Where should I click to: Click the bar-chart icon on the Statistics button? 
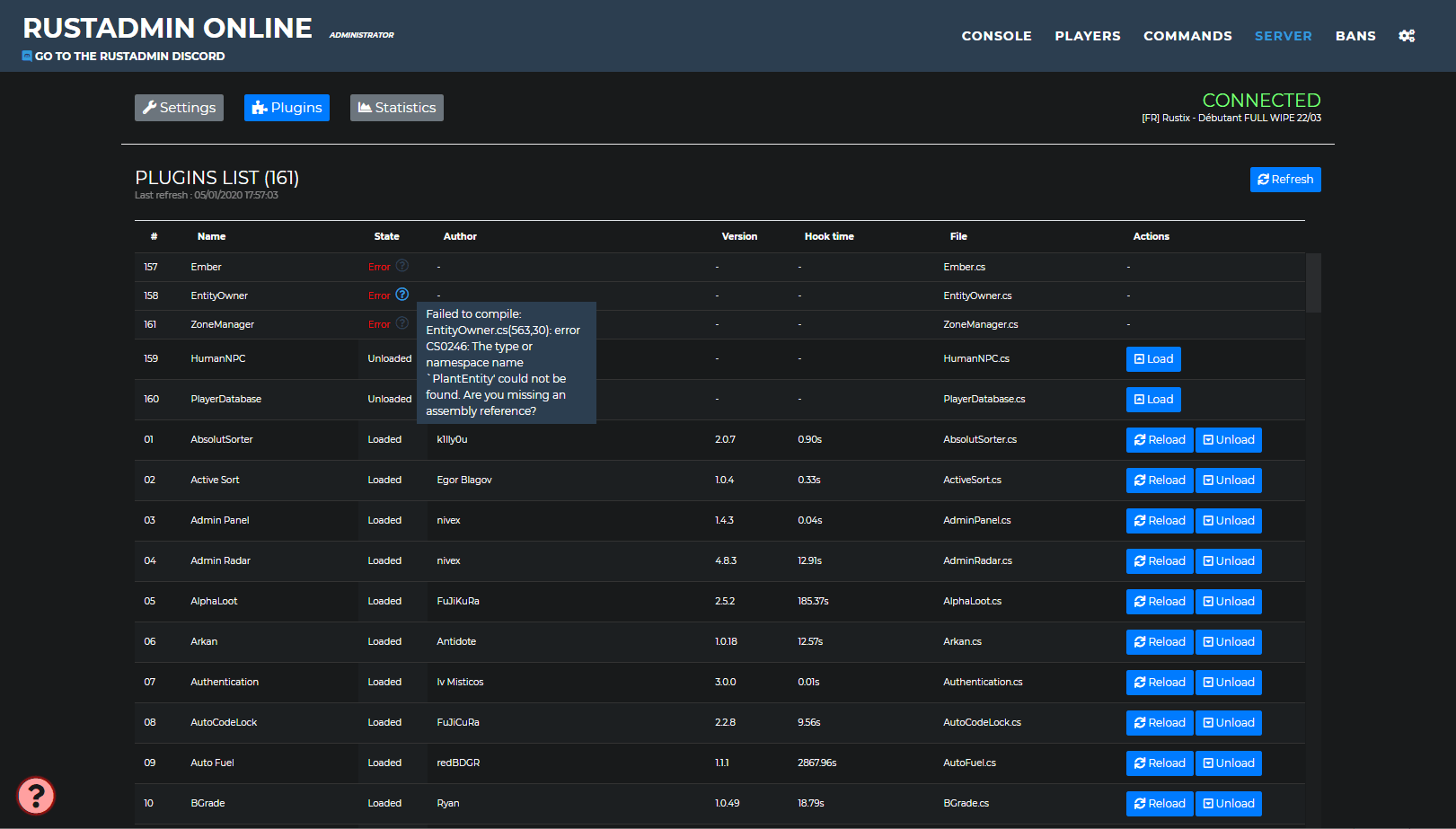coord(365,107)
